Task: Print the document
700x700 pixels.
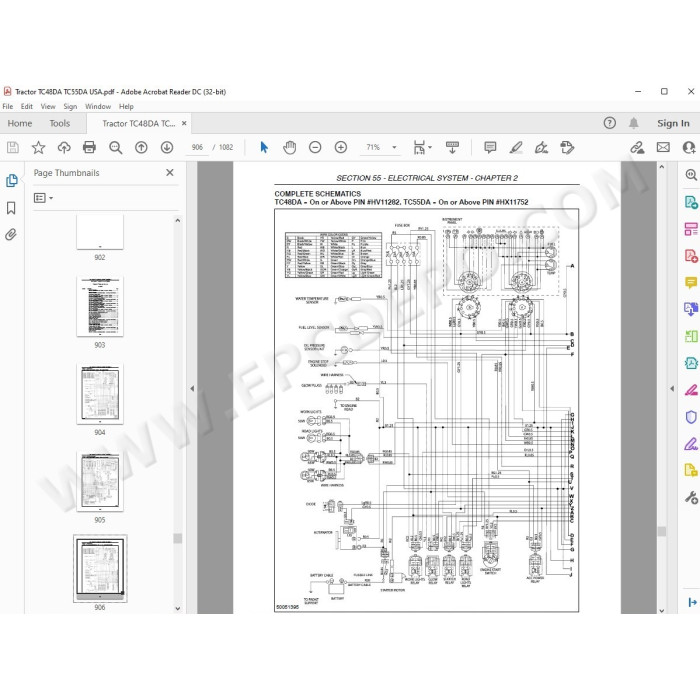Action: tap(89, 147)
